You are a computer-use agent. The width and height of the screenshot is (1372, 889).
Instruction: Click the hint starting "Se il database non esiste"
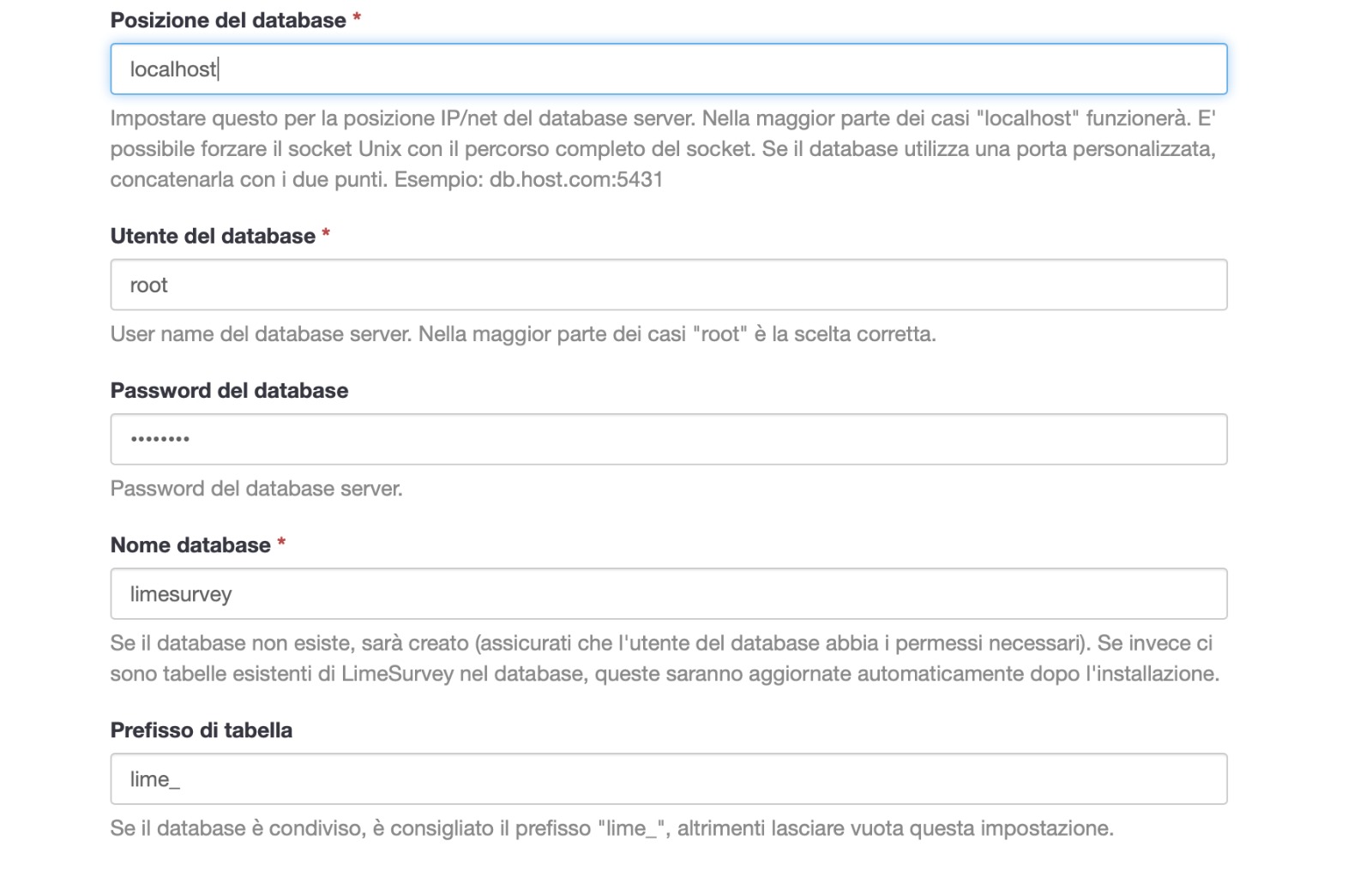click(x=661, y=643)
